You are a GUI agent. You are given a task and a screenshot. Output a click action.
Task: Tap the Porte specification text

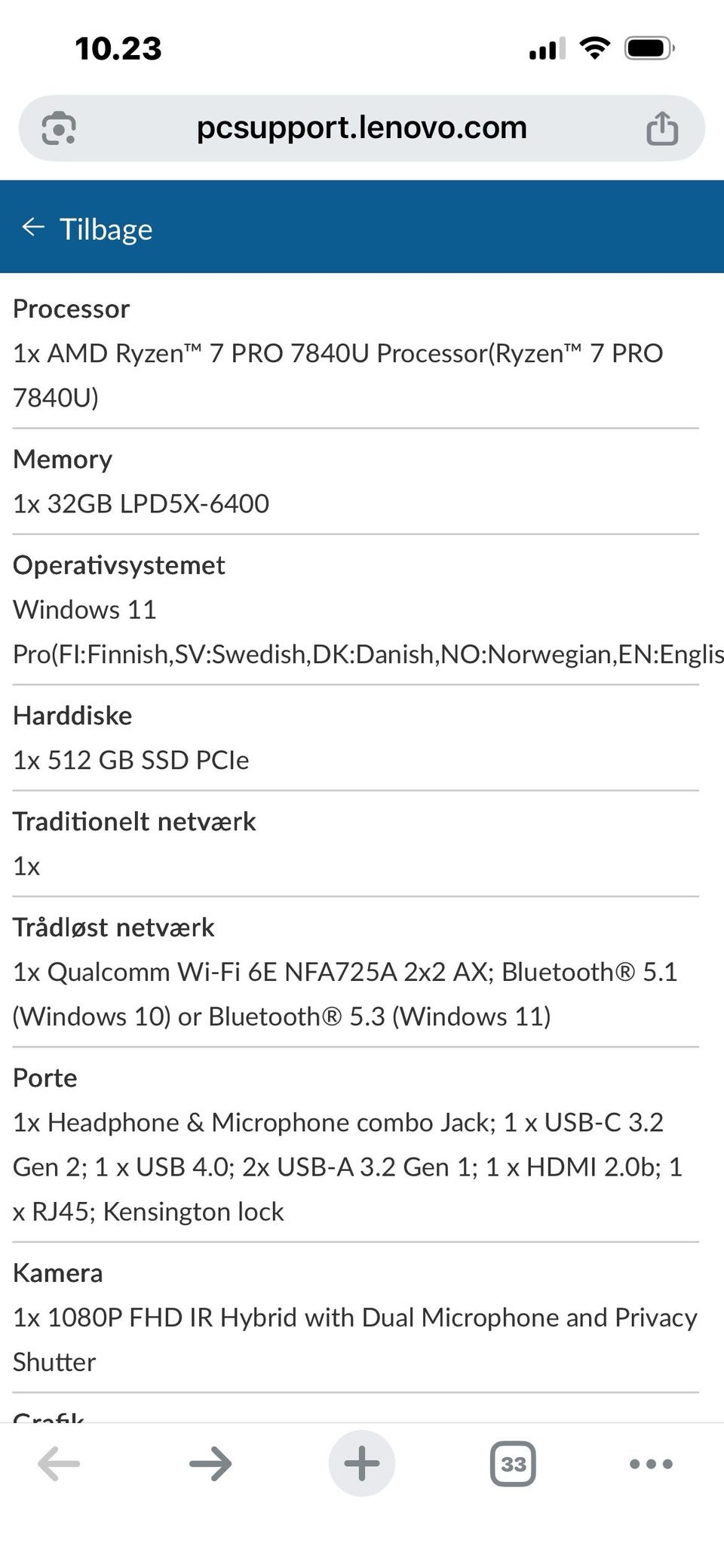[338, 1167]
